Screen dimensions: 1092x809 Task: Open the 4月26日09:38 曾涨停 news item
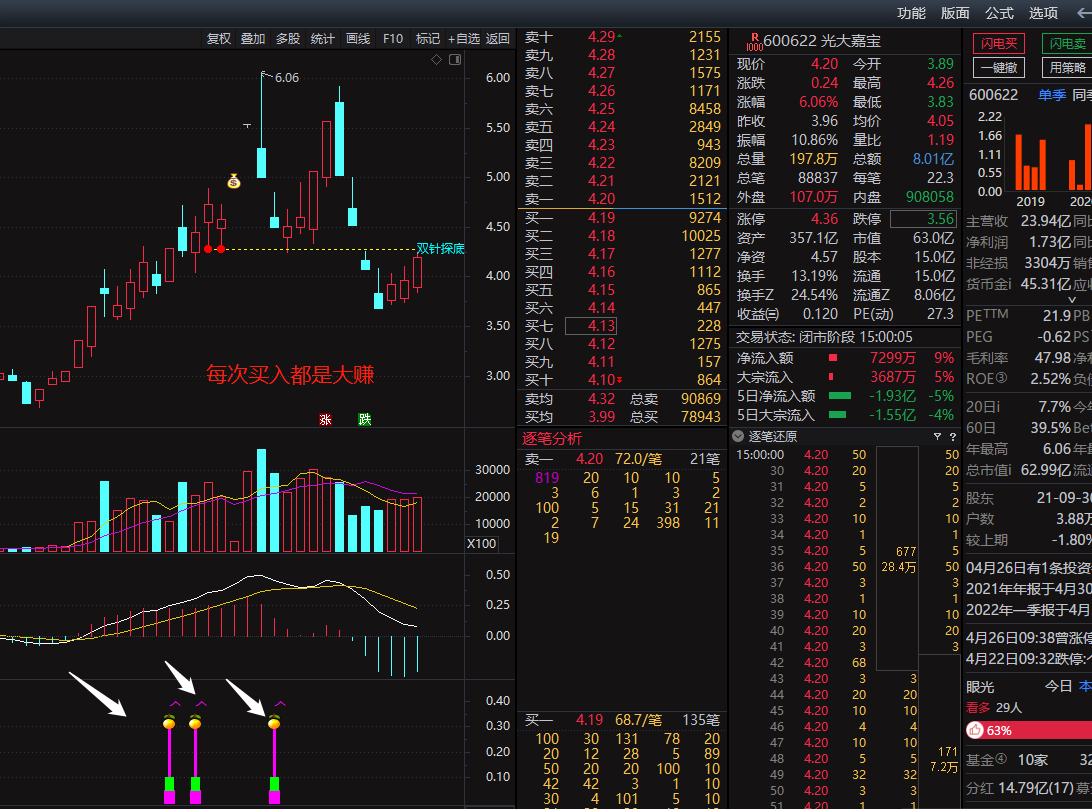click(x=1029, y=638)
